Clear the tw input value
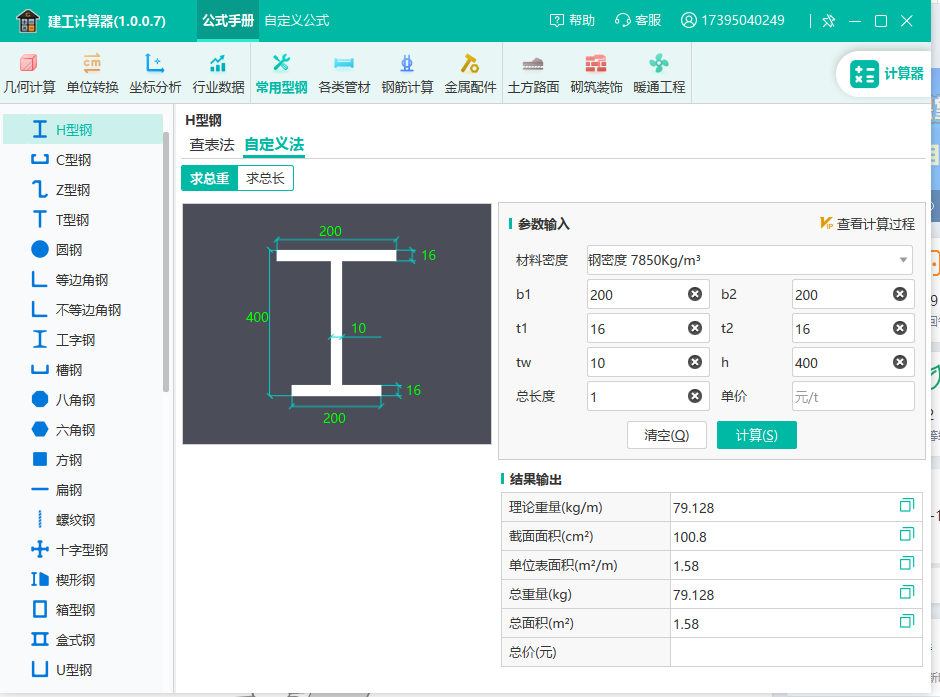 [695, 363]
